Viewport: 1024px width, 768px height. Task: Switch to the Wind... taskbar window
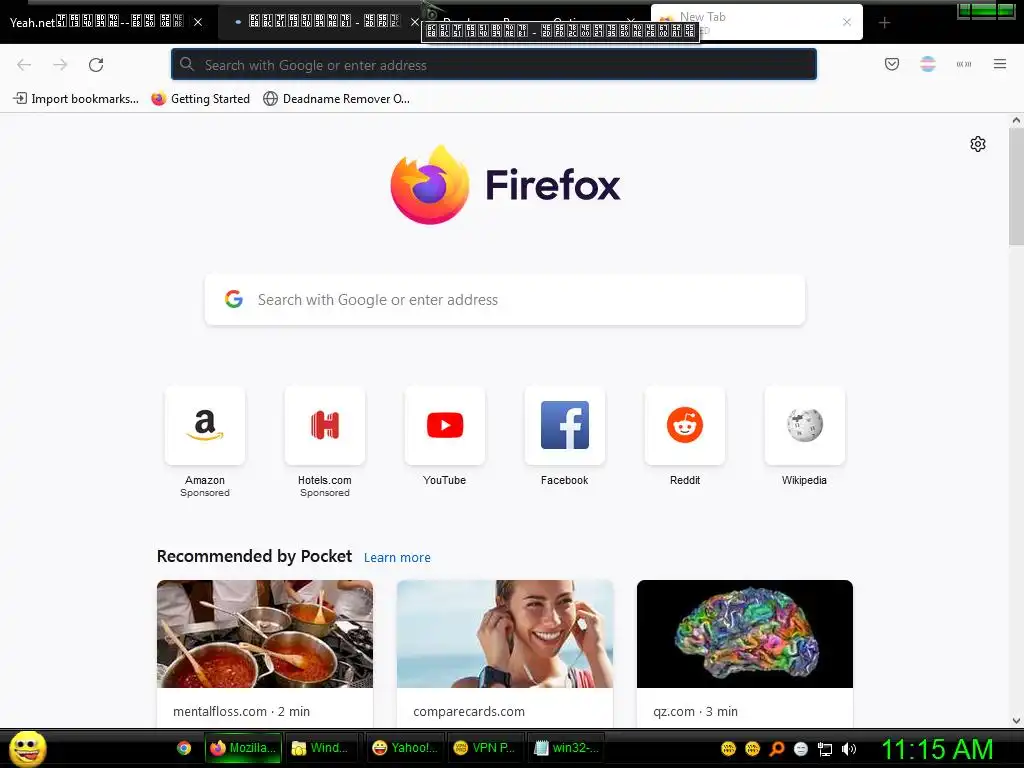[321, 748]
